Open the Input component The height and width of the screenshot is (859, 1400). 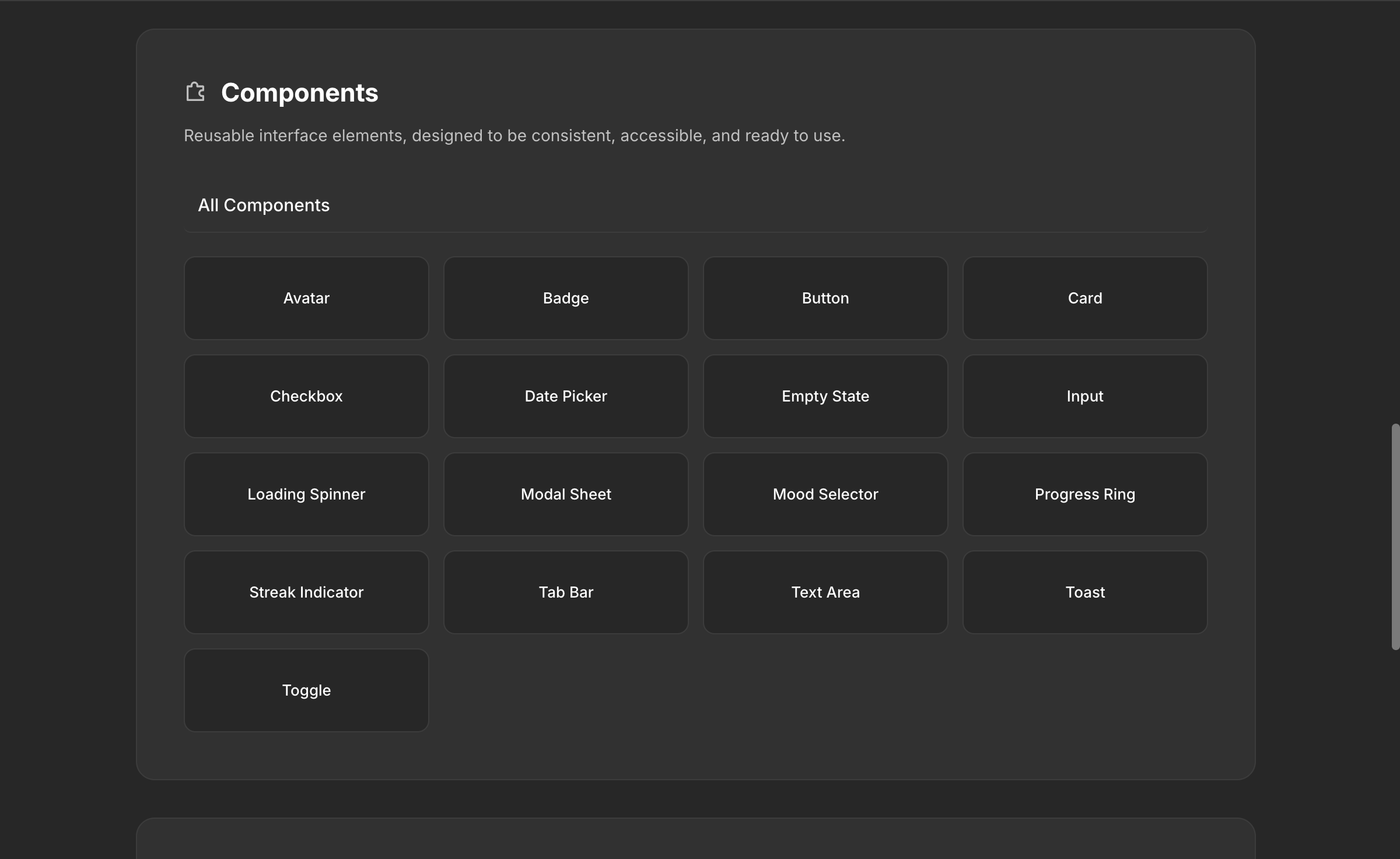[x=1084, y=396]
